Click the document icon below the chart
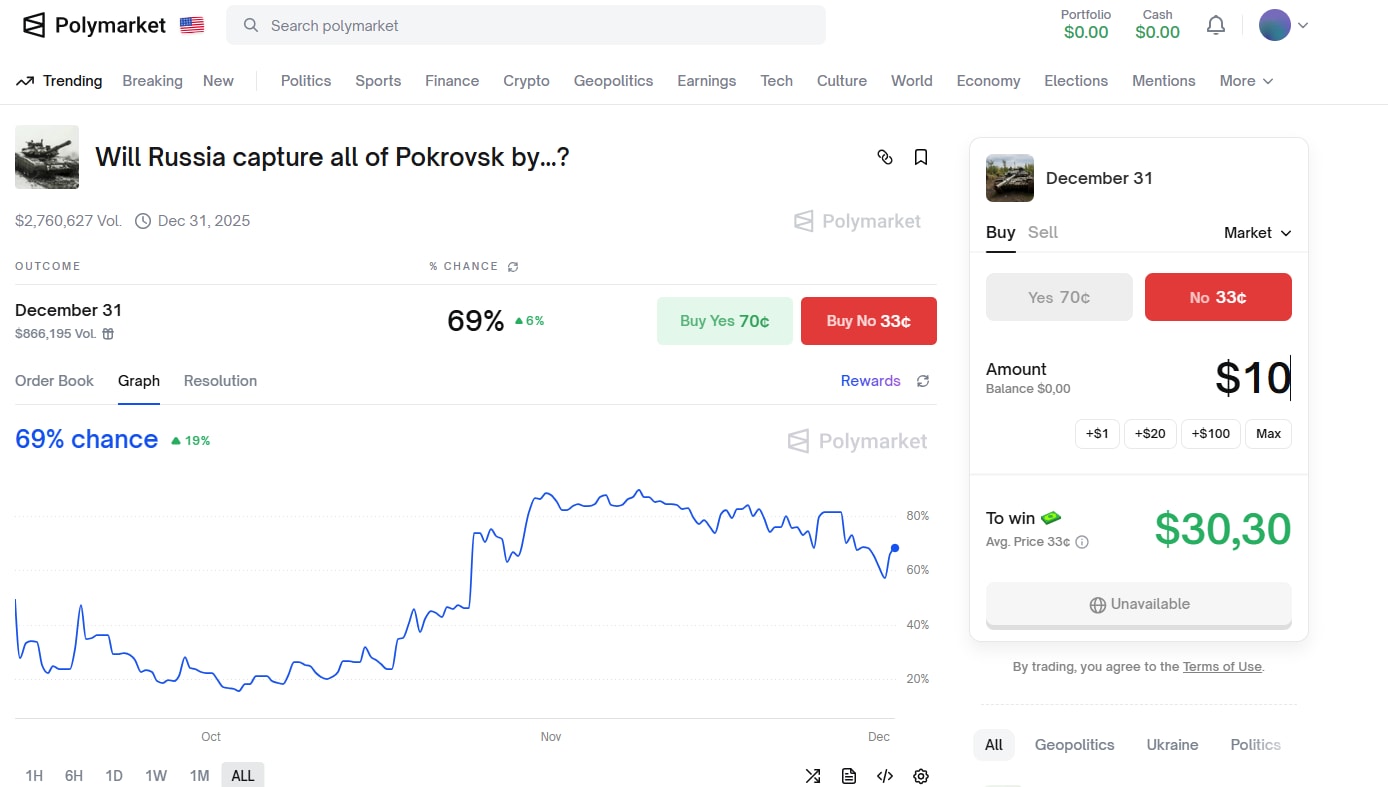1388x787 pixels. point(849,776)
